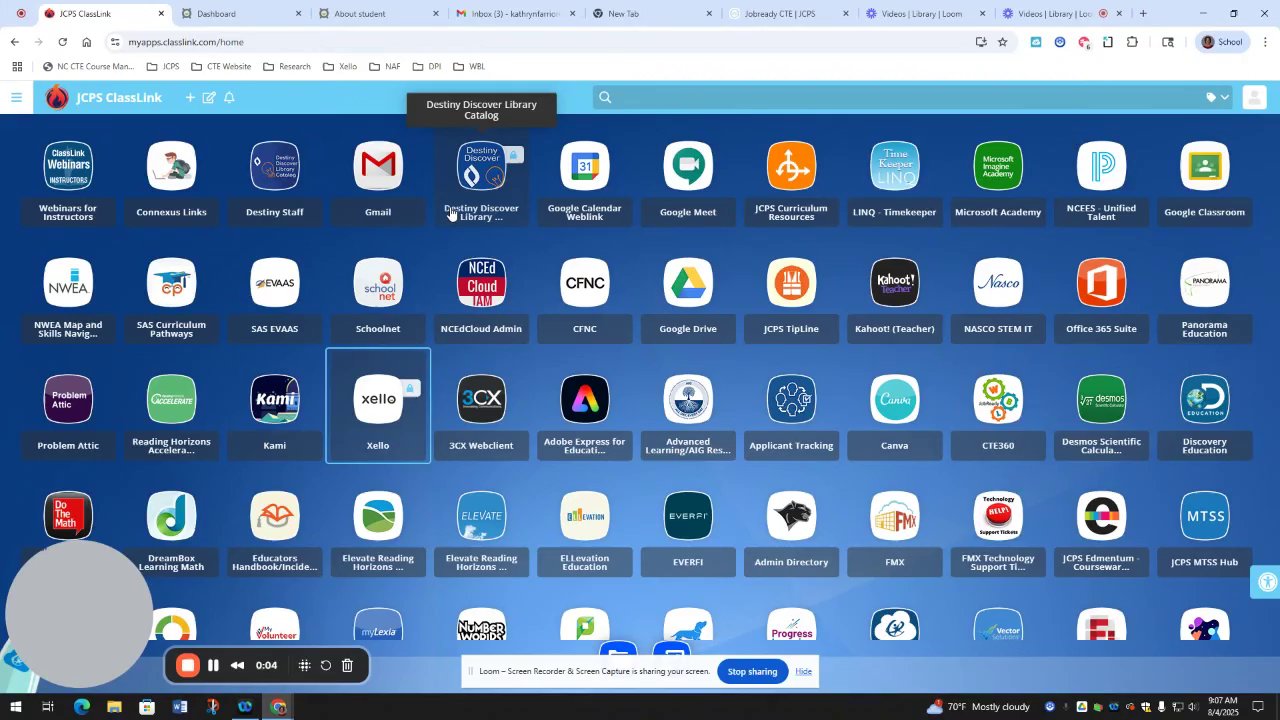Pause the Loom recording
Viewport: 1280px width, 720px height.
[213, 665]
